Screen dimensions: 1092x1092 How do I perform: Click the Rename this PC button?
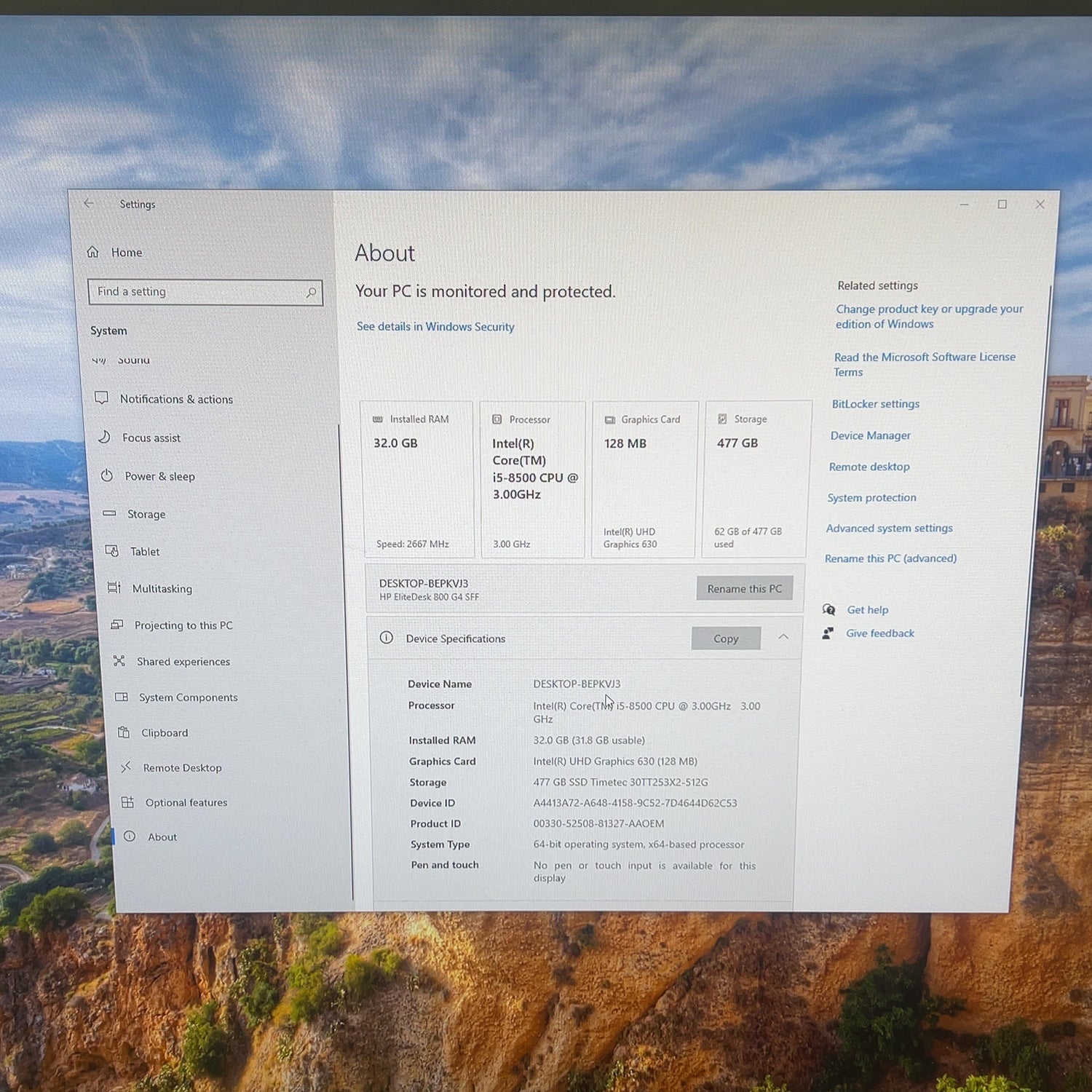coord(744,588)
